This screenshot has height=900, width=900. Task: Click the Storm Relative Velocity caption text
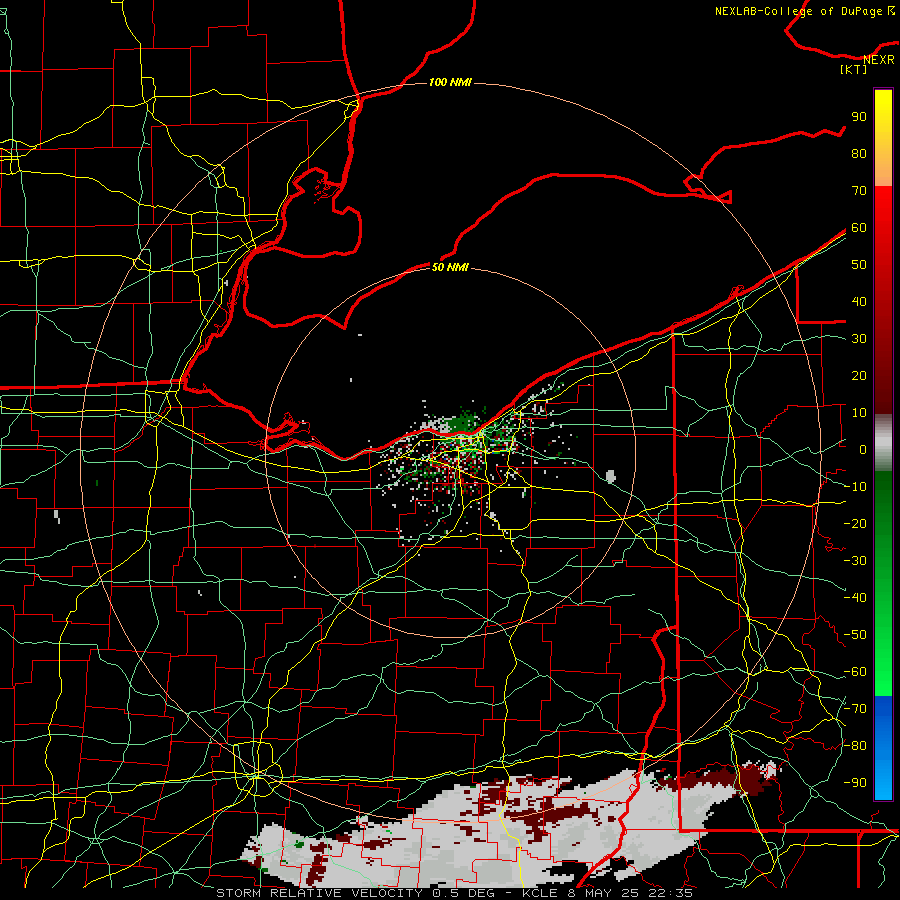pyautogui.click(x=453, y=893)
